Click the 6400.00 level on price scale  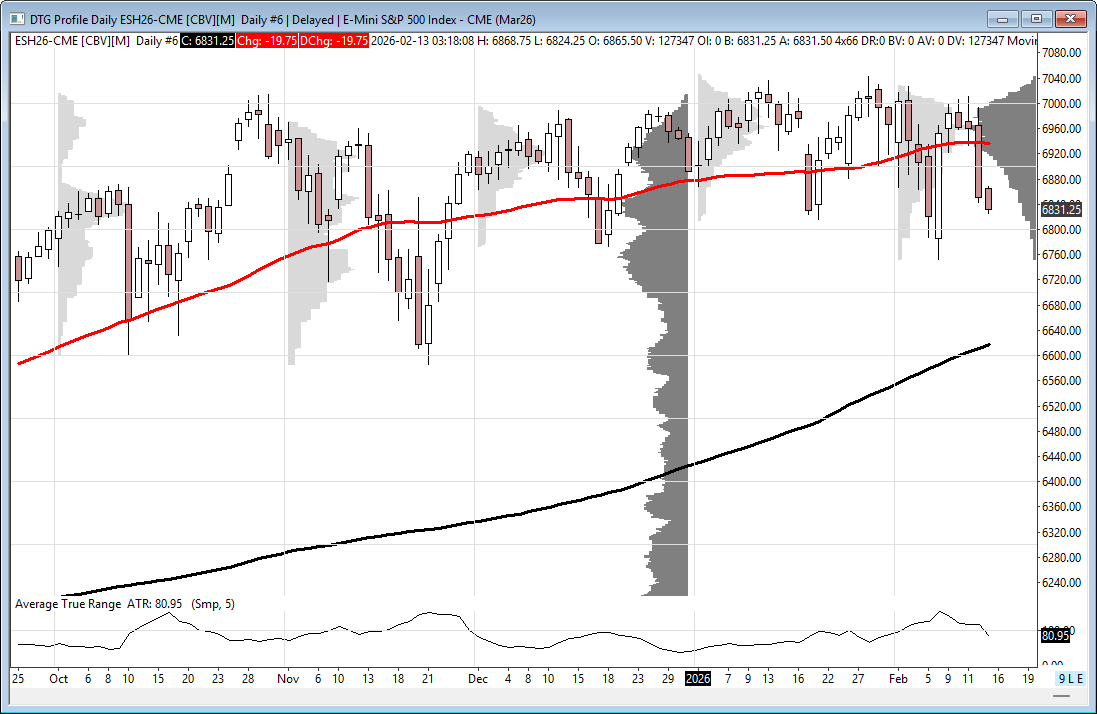[x=1061, y=481]
